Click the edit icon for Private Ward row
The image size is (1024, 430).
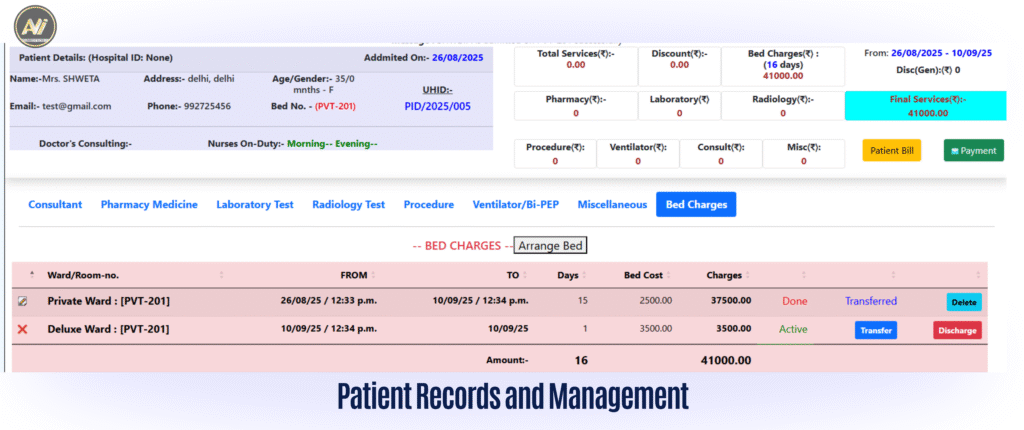(x=22, y=301)
